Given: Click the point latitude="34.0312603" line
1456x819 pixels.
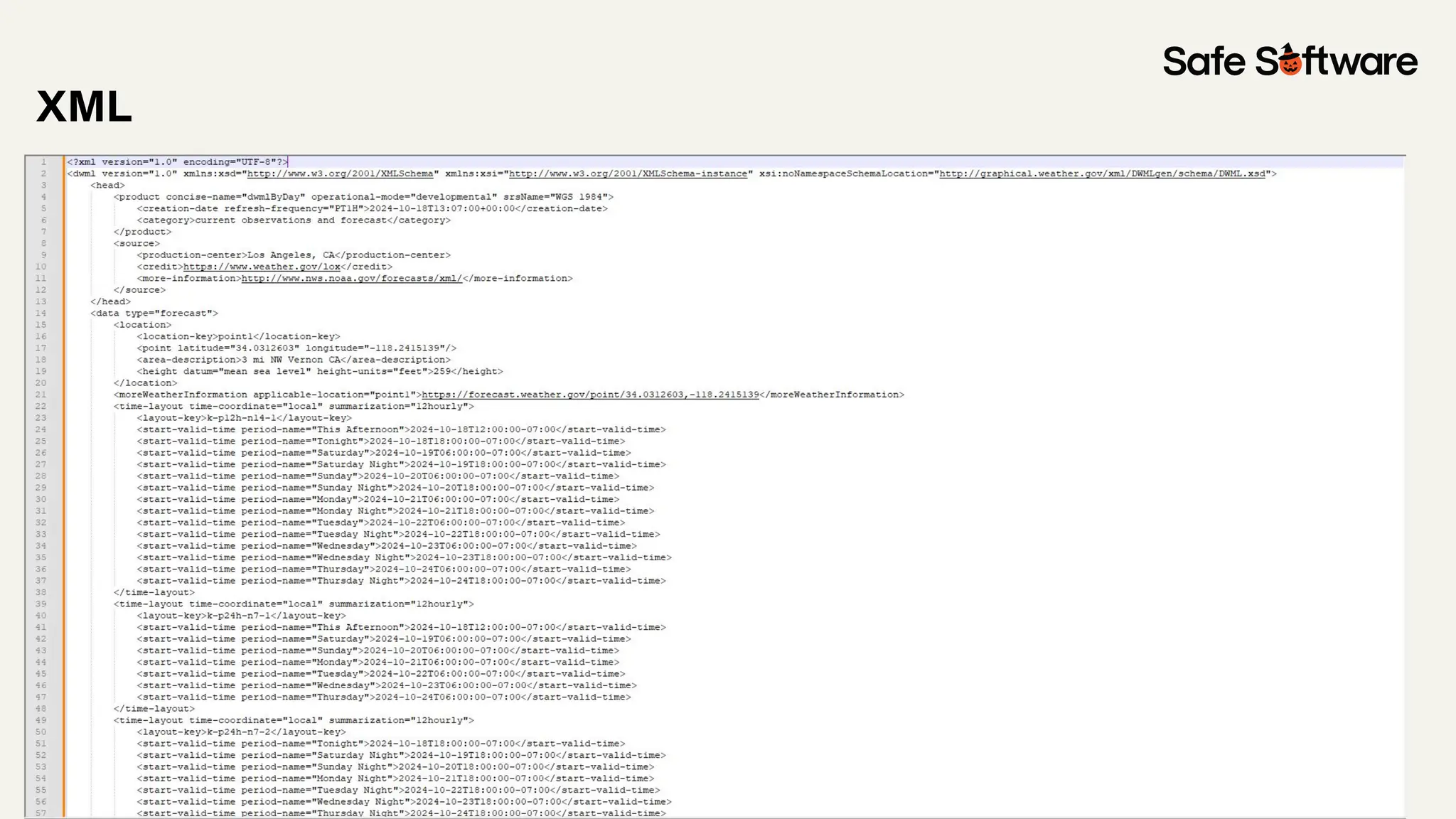Looking at the screenshot, I should [x=296, y=348].
